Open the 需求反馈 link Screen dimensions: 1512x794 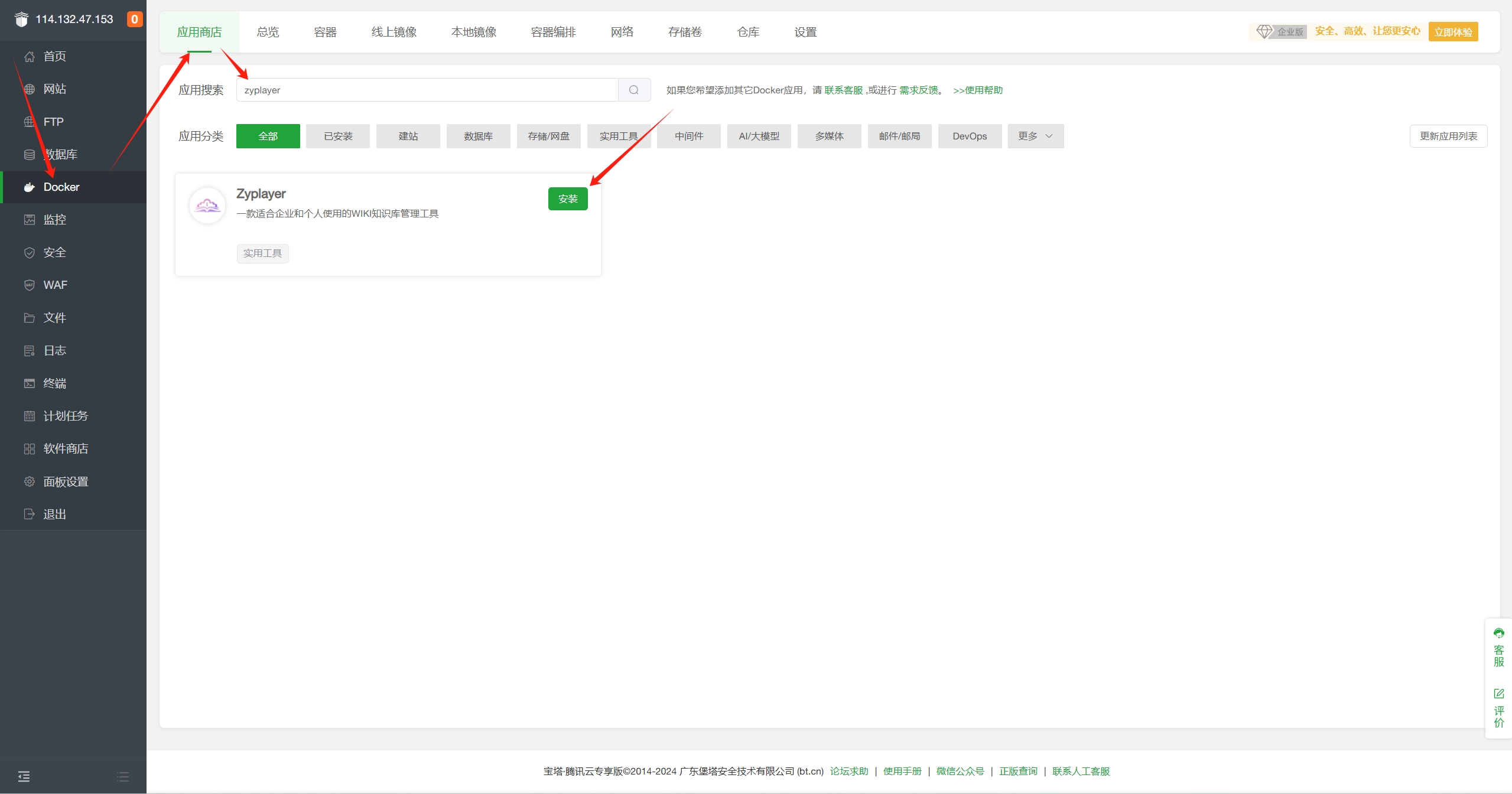click(919, 90)
